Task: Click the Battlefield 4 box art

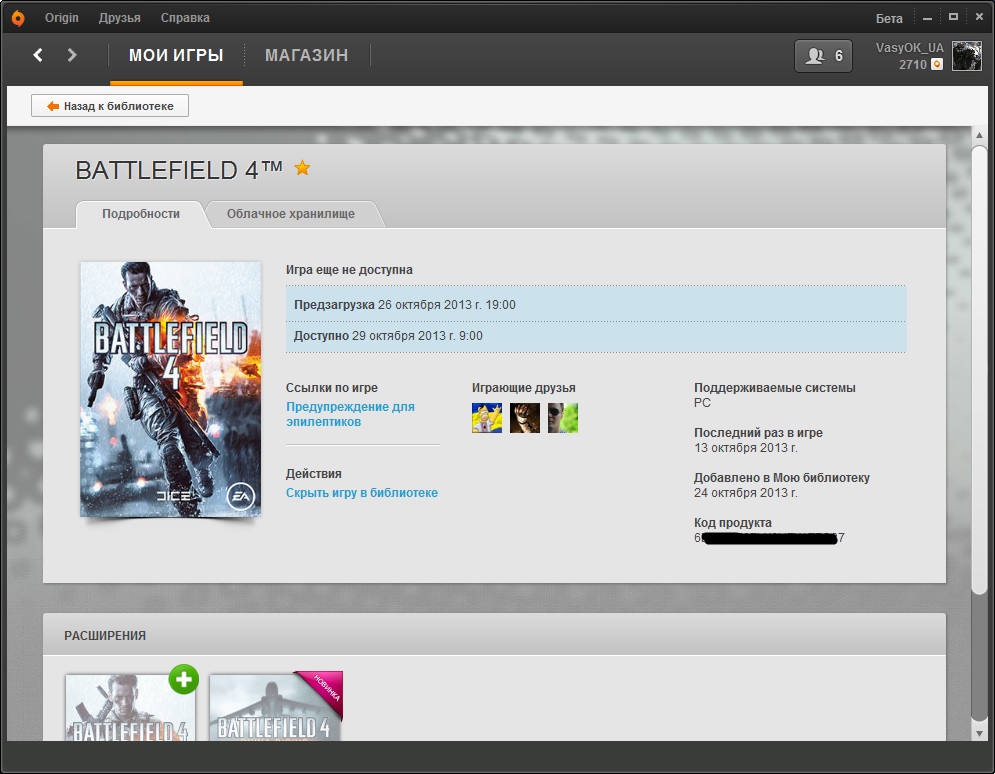Action: pyautogui.click(x=170, y=389)
